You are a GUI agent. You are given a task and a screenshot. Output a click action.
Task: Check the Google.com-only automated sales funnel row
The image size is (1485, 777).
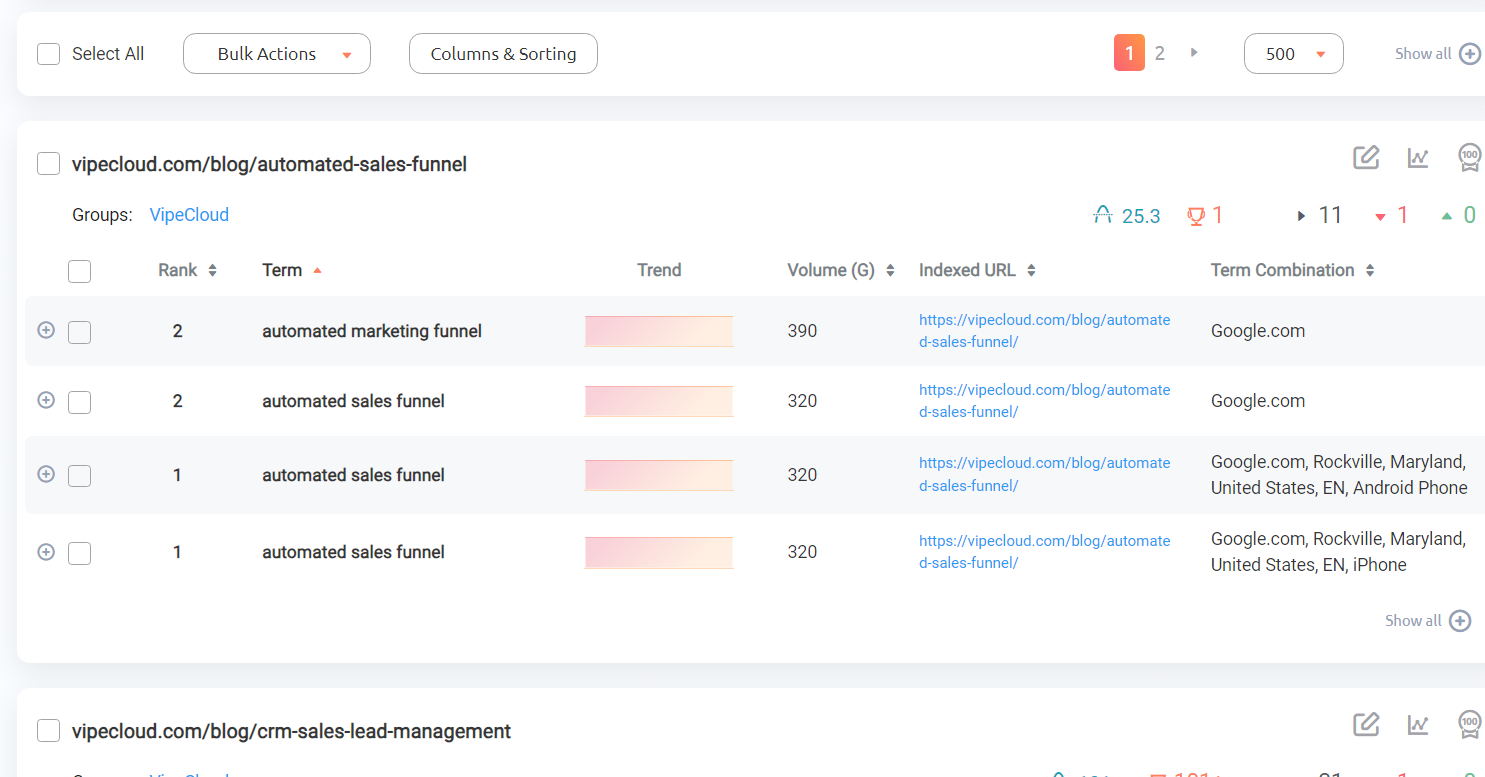(x=80, y=402)
